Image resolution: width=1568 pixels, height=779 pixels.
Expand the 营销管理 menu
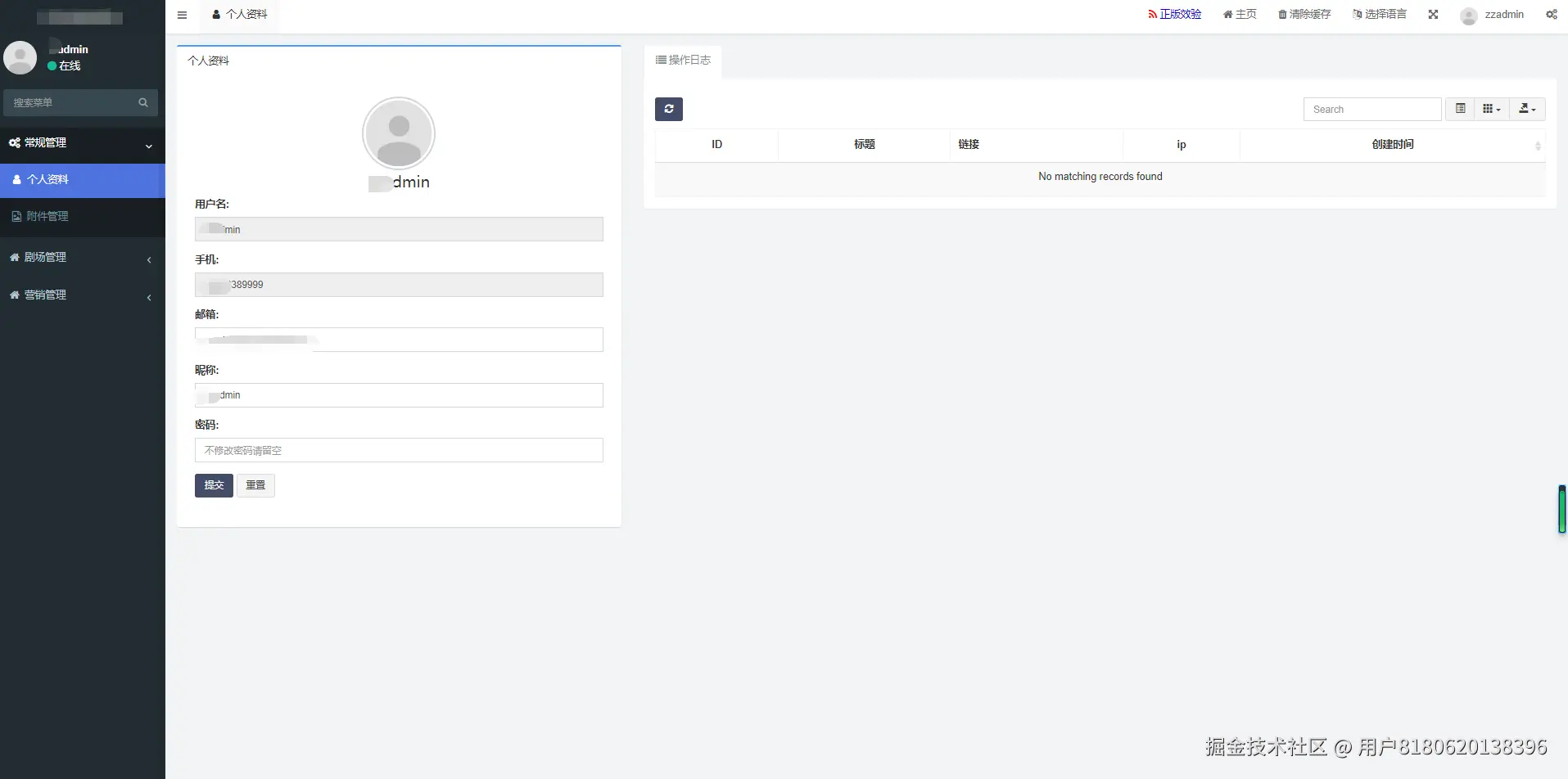pyautogui.click(x=83, y=295)
